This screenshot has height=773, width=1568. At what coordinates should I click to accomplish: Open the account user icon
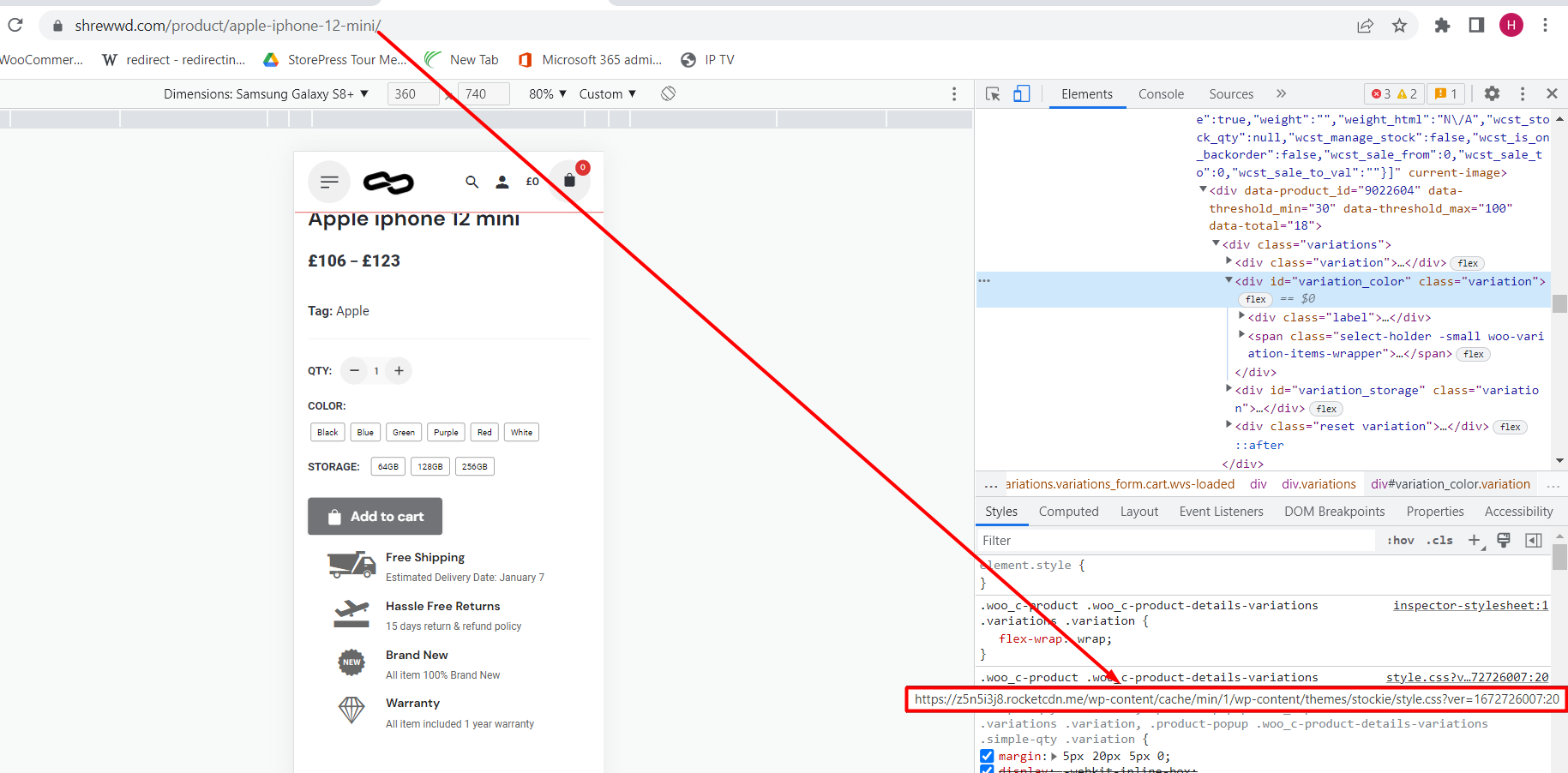502,182
